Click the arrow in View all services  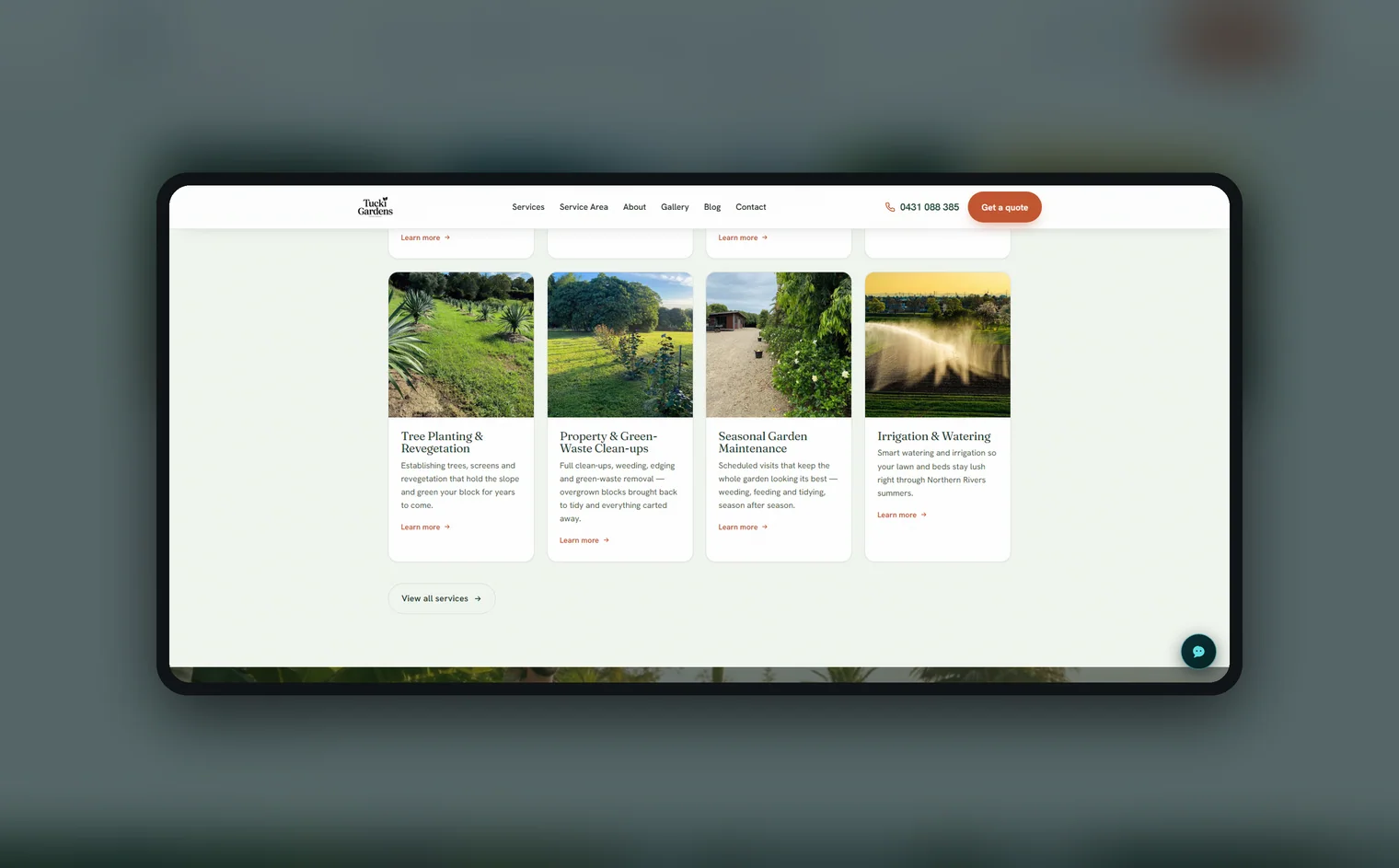pos(478,598)
